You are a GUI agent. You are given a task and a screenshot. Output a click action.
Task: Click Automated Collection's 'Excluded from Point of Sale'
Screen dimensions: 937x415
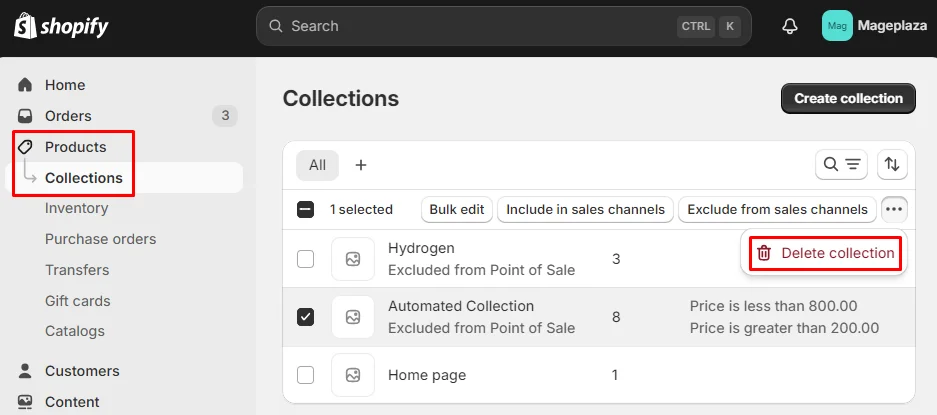[x=482, y=328]
